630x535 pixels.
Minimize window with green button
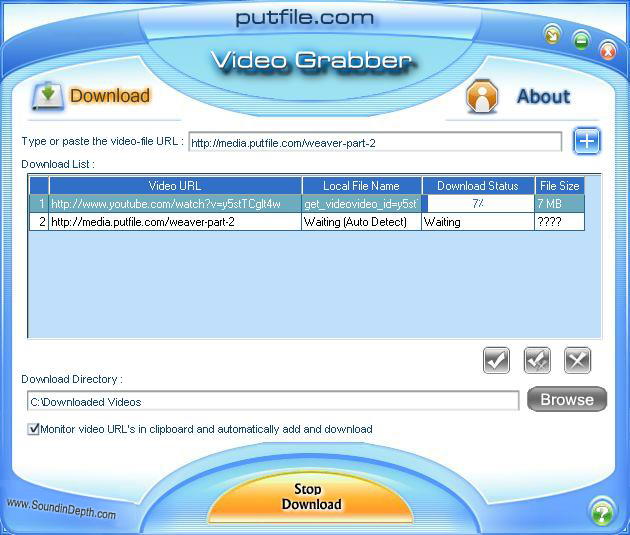pos(581,41)
